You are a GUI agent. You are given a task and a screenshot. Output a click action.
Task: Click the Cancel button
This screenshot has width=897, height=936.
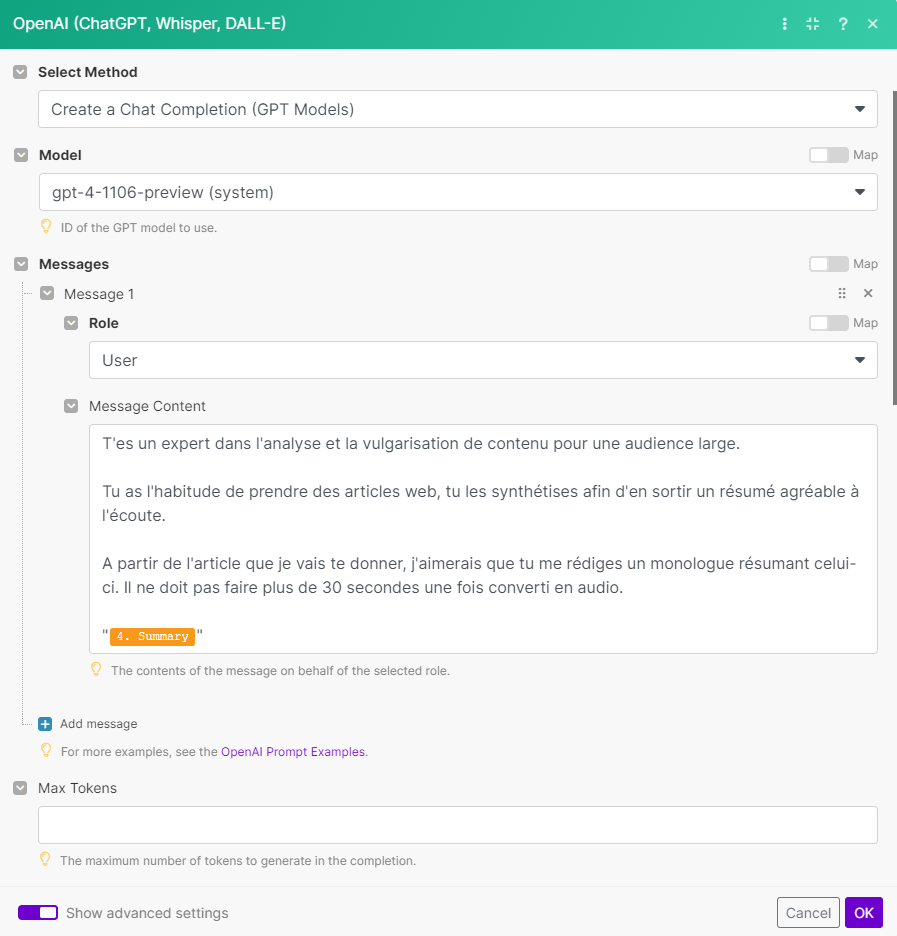808,913
